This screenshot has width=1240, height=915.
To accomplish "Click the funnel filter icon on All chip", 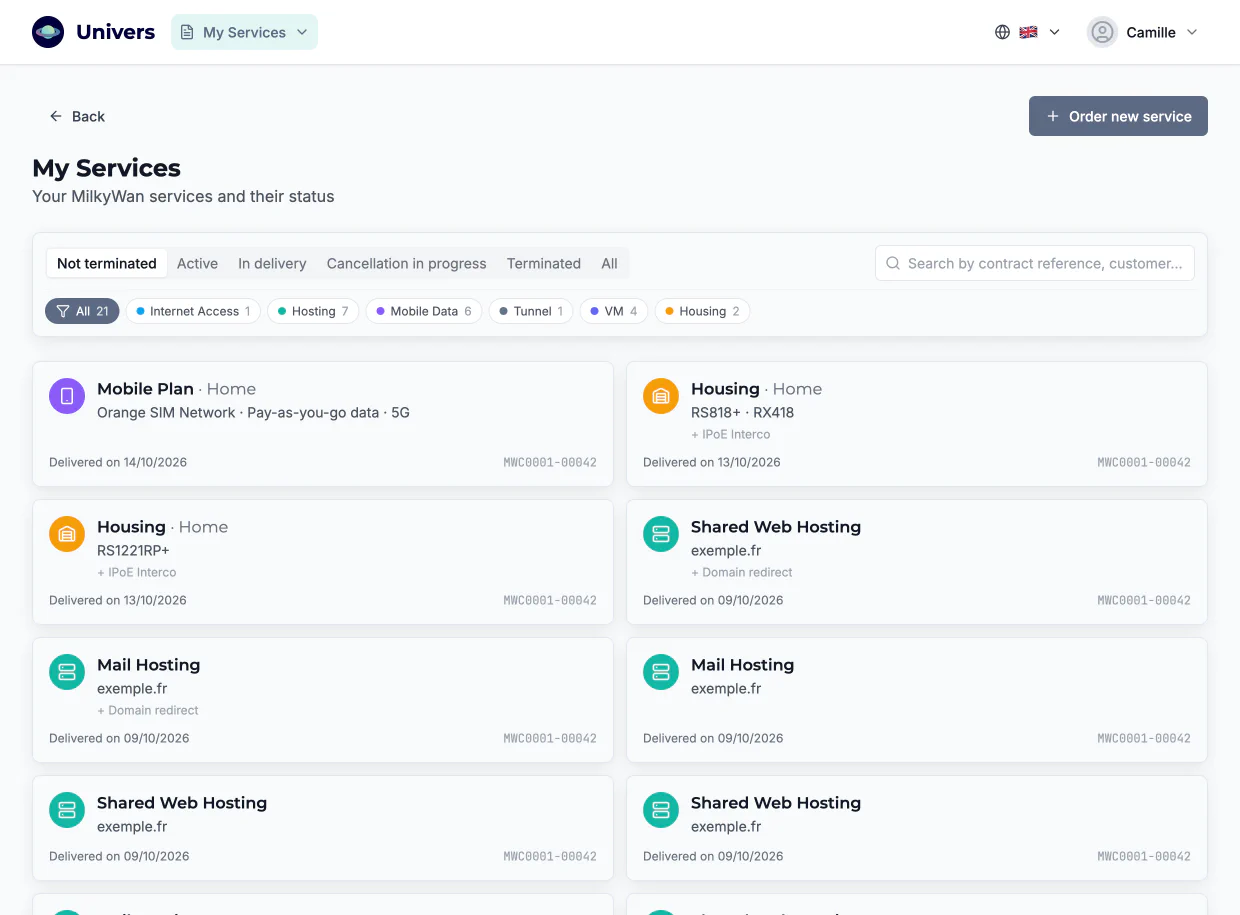I will 63,311.
